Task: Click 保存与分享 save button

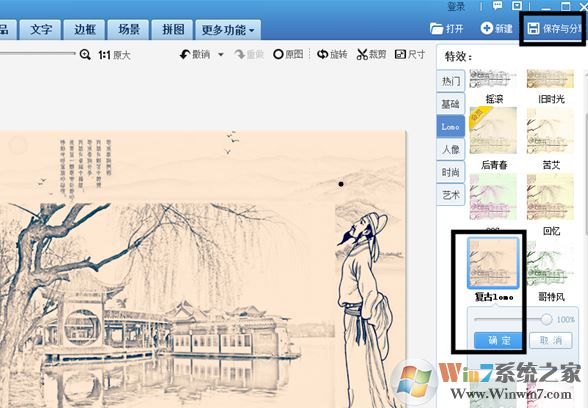Action: tap(554, 28)
